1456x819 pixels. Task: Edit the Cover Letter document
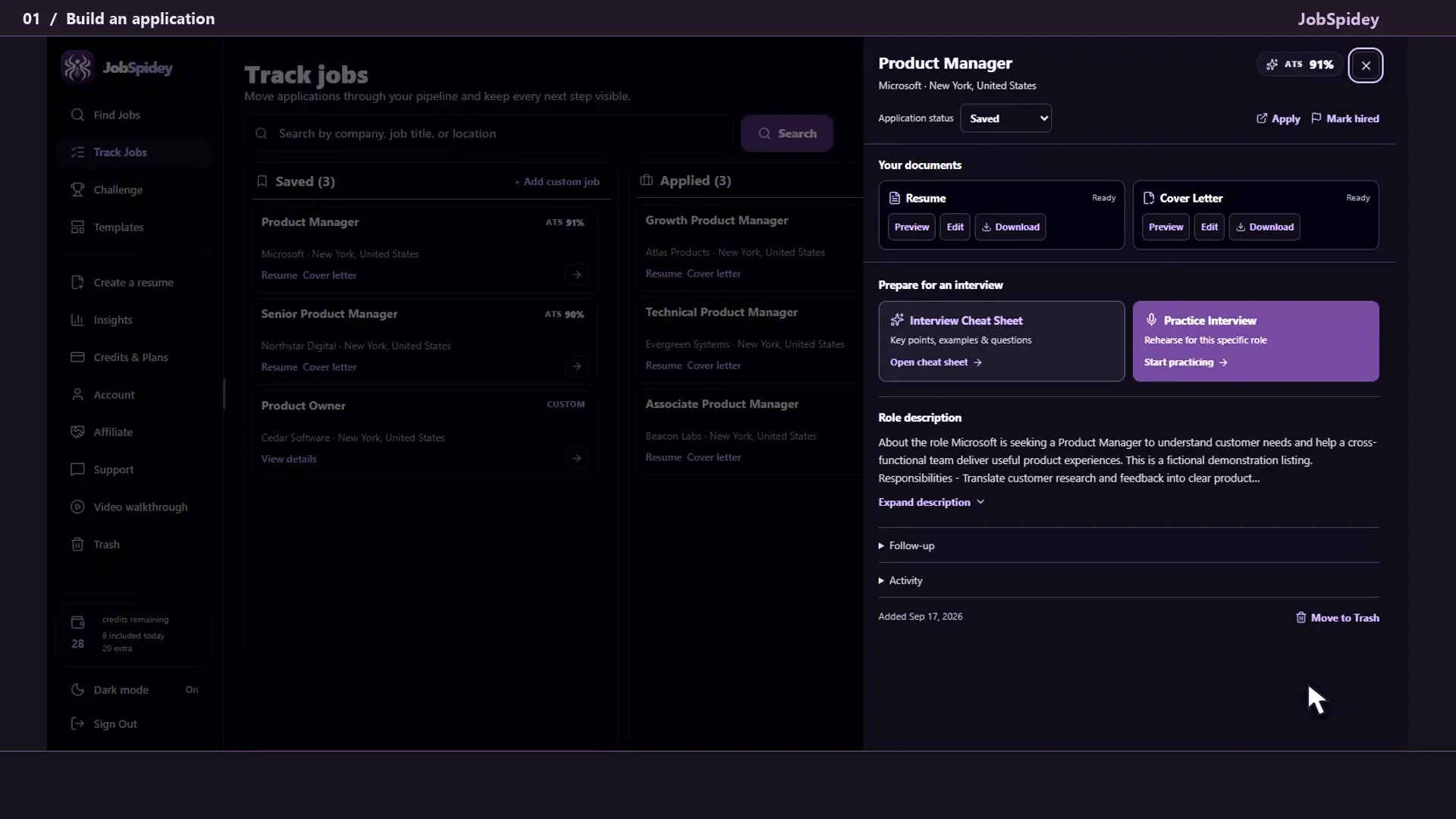coord(1209,227)
